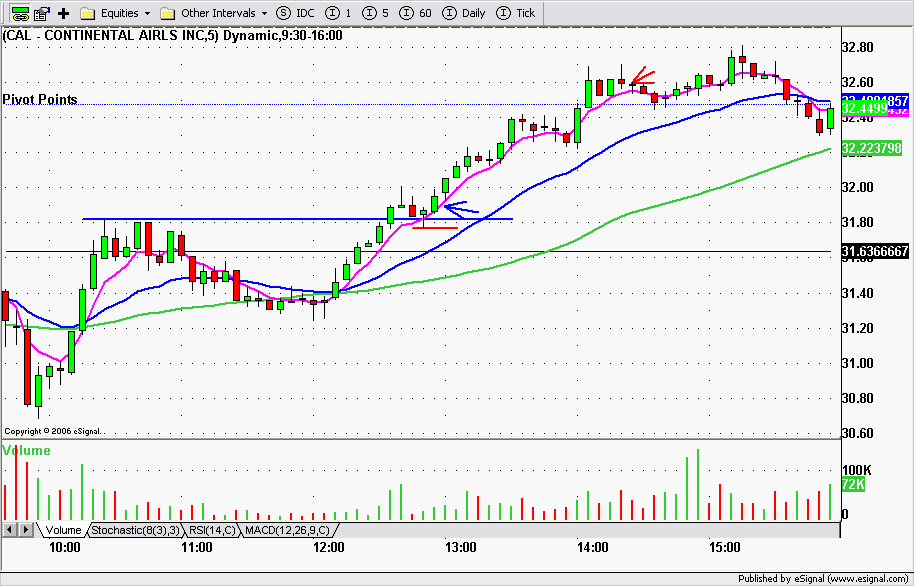The width and height of the screenshot is (914, 586).
Task: Switch to the 1-minute interval
Action: [x=339, y=13]
